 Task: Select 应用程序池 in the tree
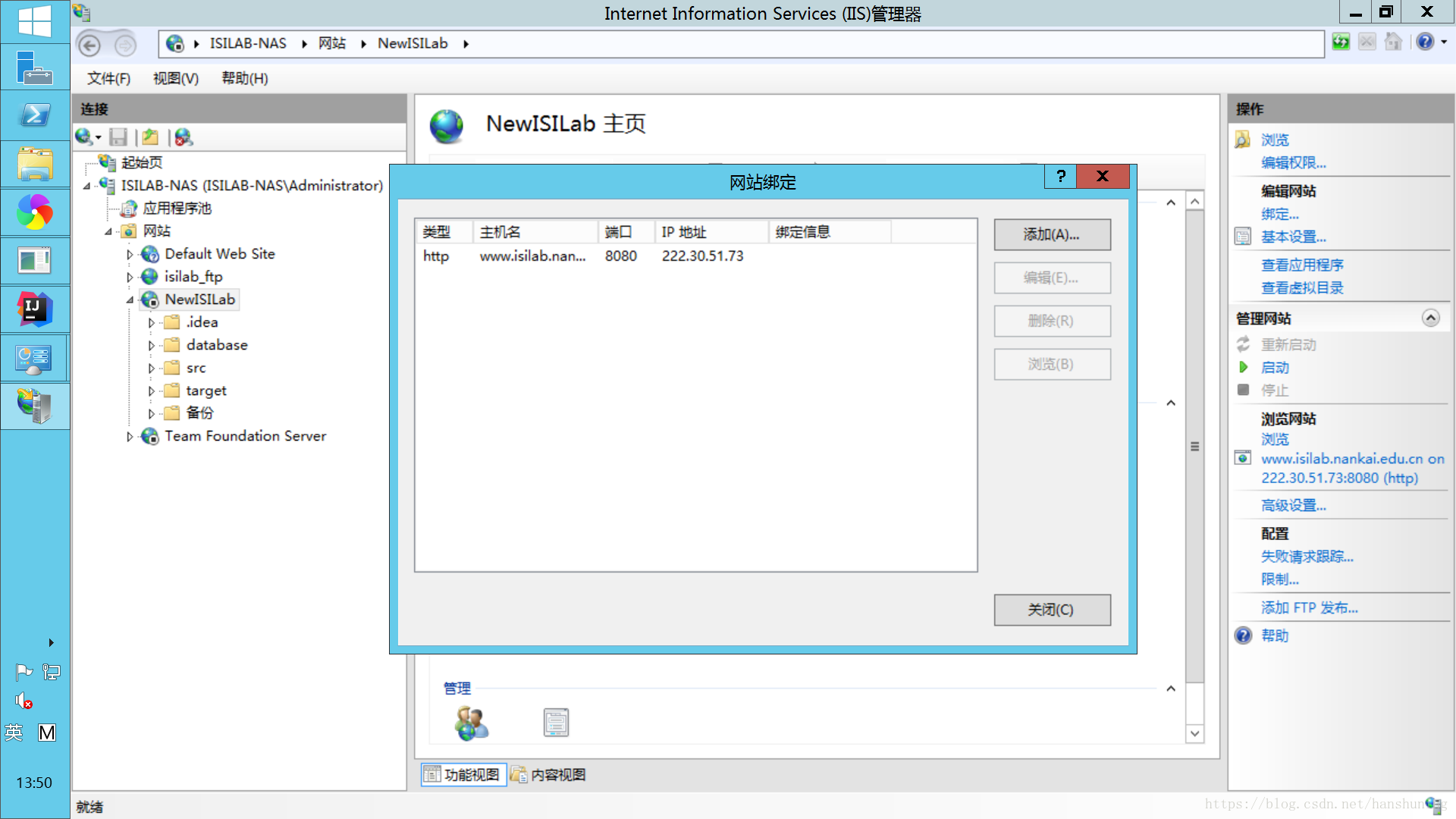point(177,208)
